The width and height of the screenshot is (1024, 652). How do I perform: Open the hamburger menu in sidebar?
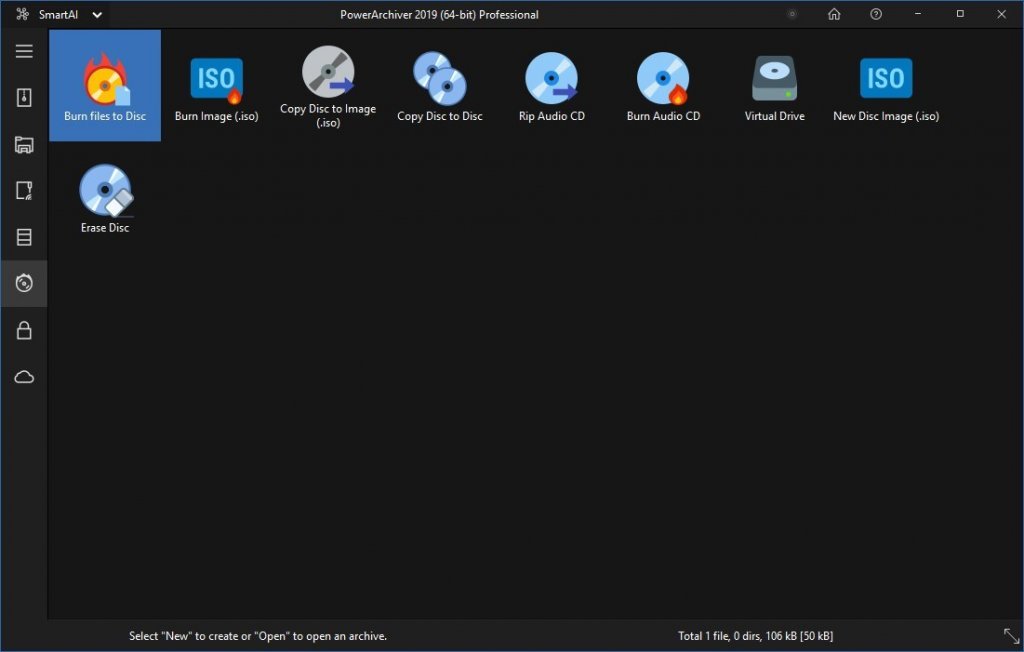[x=24, y=51]
